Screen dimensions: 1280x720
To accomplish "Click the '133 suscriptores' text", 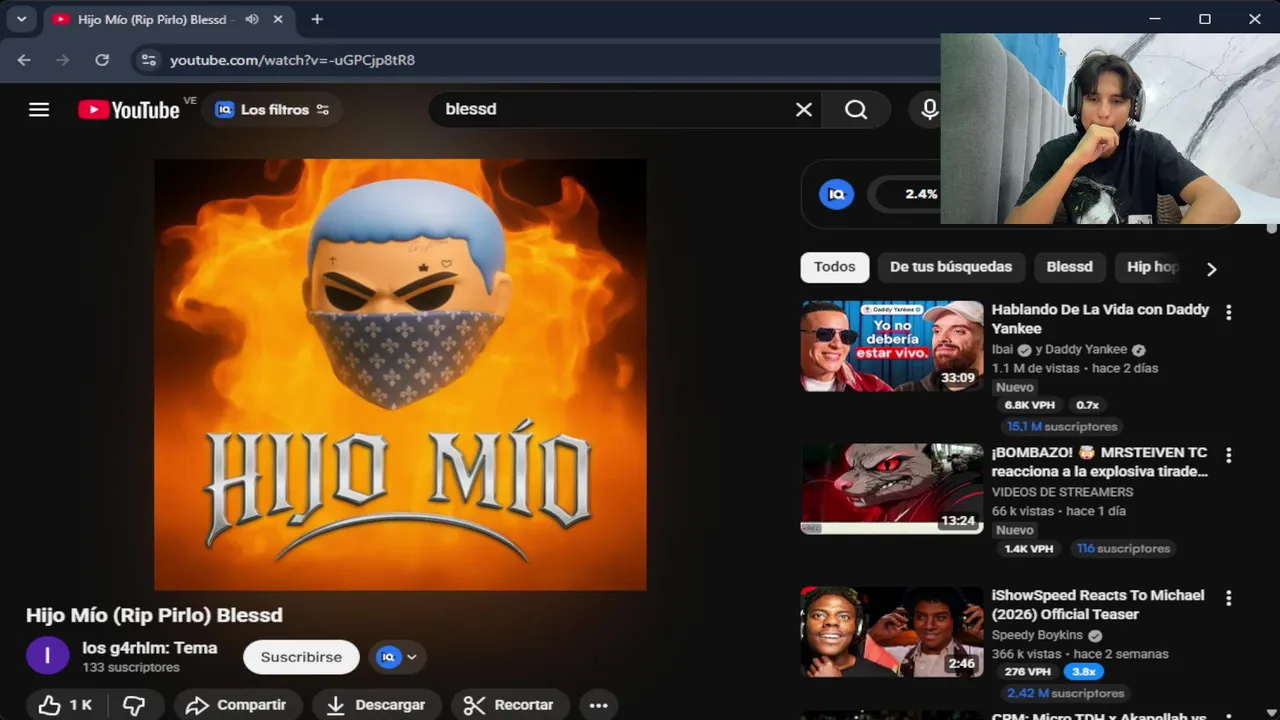I will (x=131, y=668).
